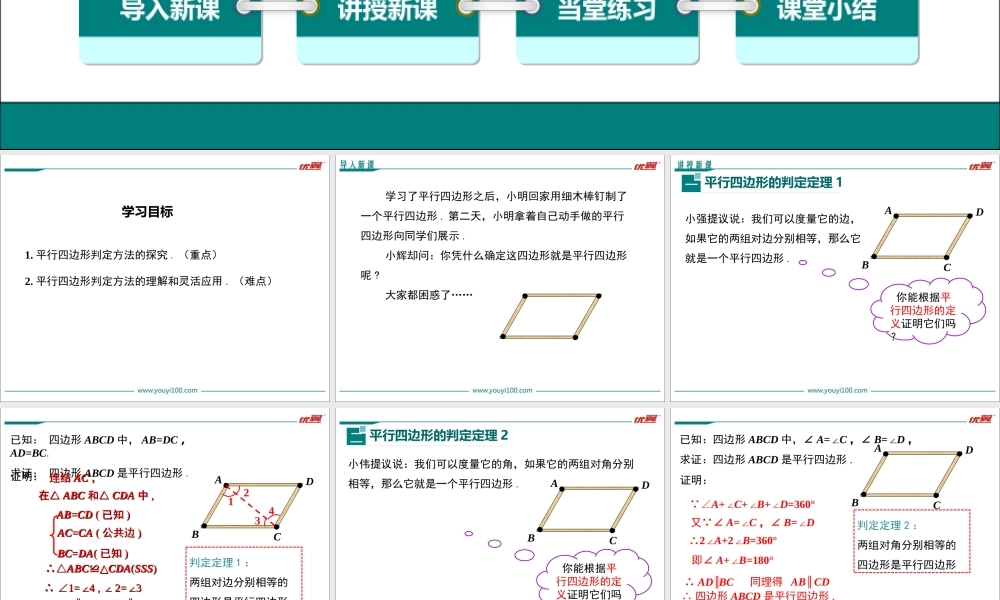Click the icon beside 判定定理 1 title
Image resolution: width=1000 pixels, height=600 pixels.
(691, 183)
